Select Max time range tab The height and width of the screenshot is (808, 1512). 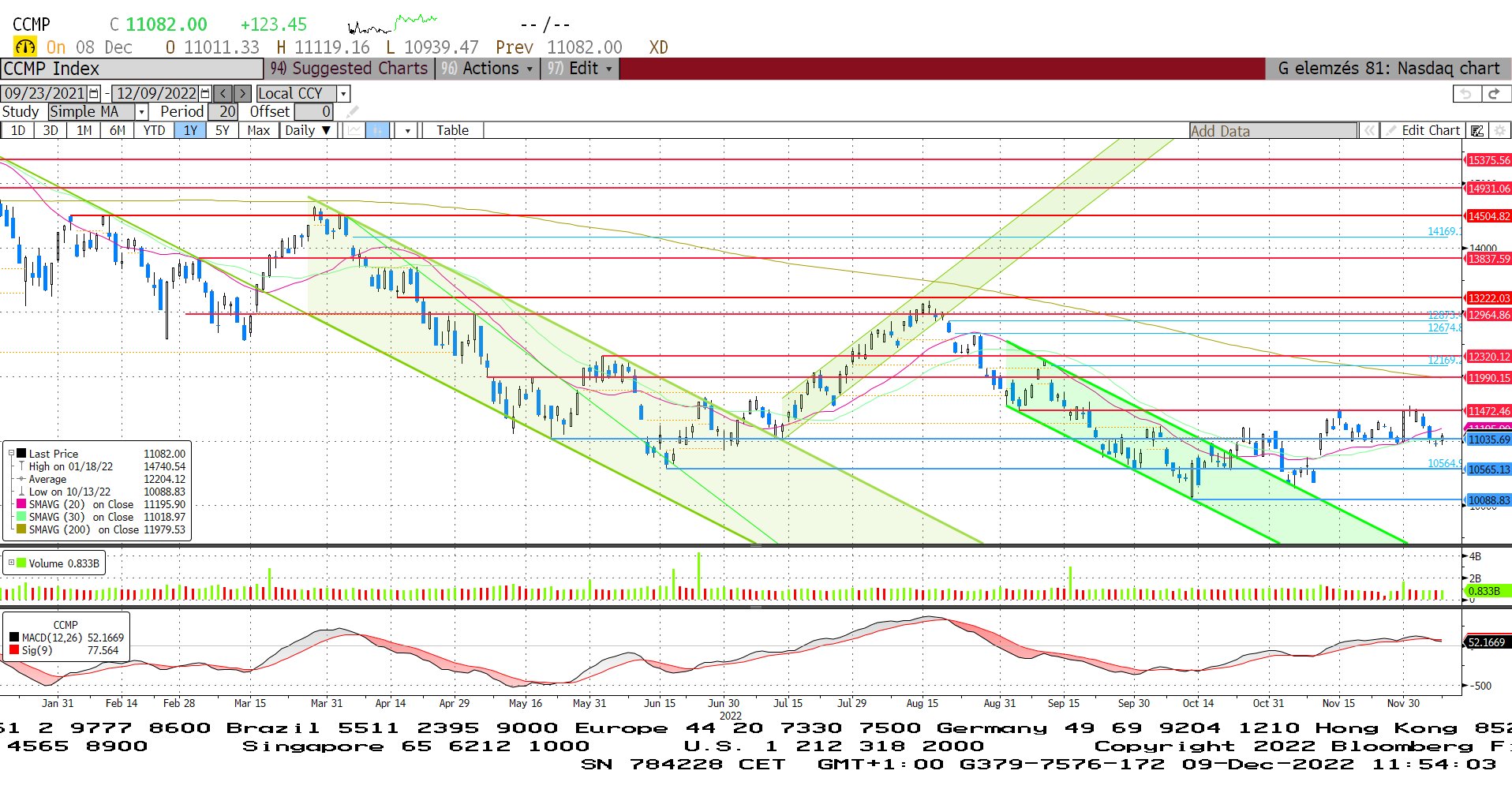[x=258, y=130]
